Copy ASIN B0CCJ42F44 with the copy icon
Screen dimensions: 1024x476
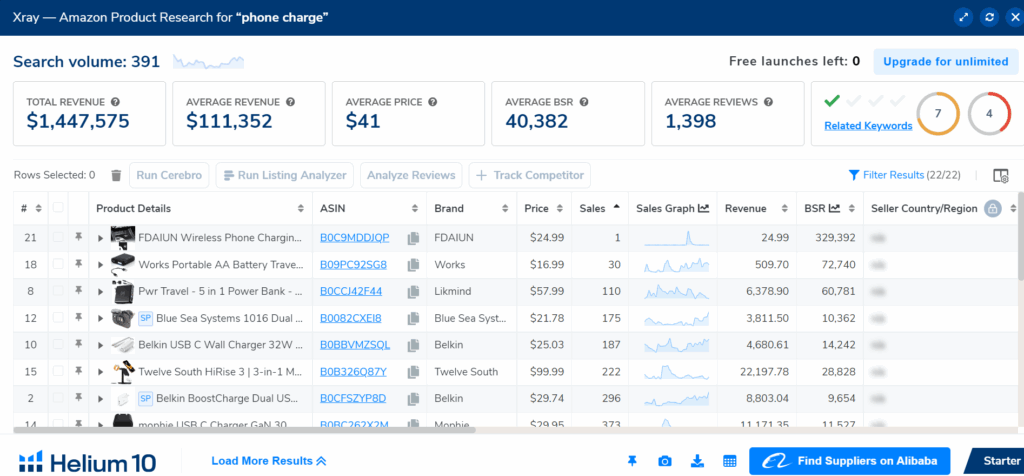(413, 292)
